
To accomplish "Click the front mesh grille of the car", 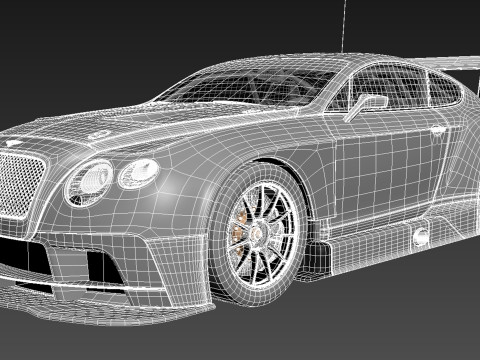I will click(21, 185).
